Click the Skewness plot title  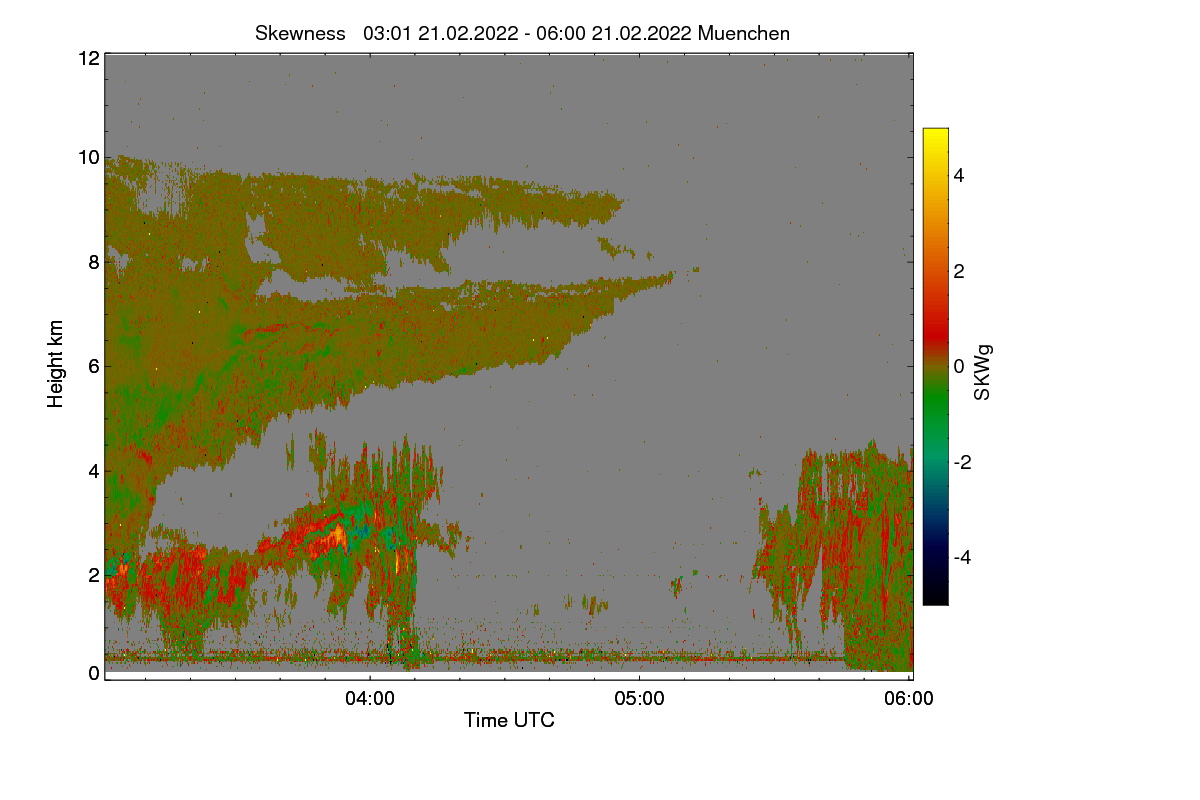(522, 33)
